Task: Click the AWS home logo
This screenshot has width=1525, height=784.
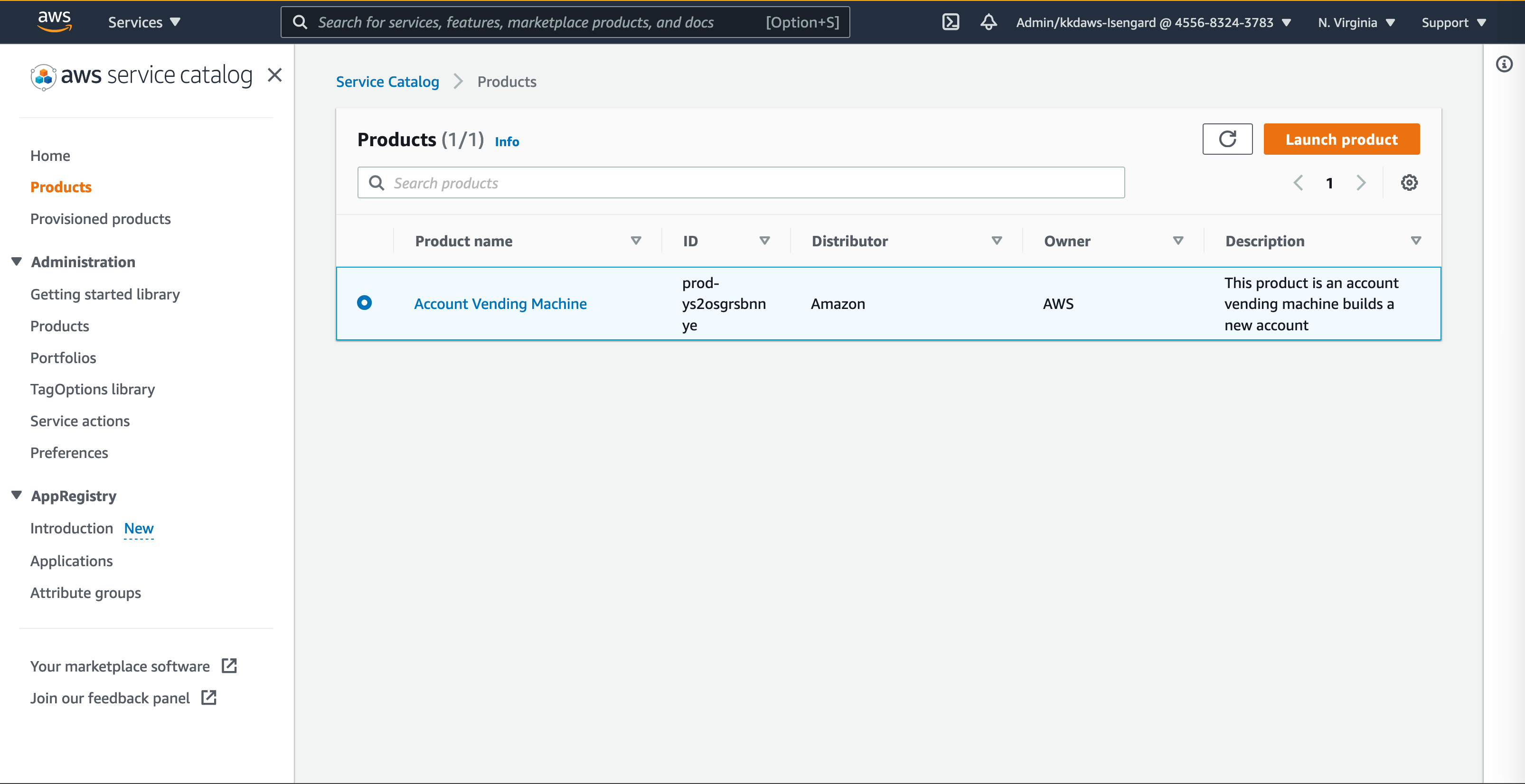Action: [55, 21]
